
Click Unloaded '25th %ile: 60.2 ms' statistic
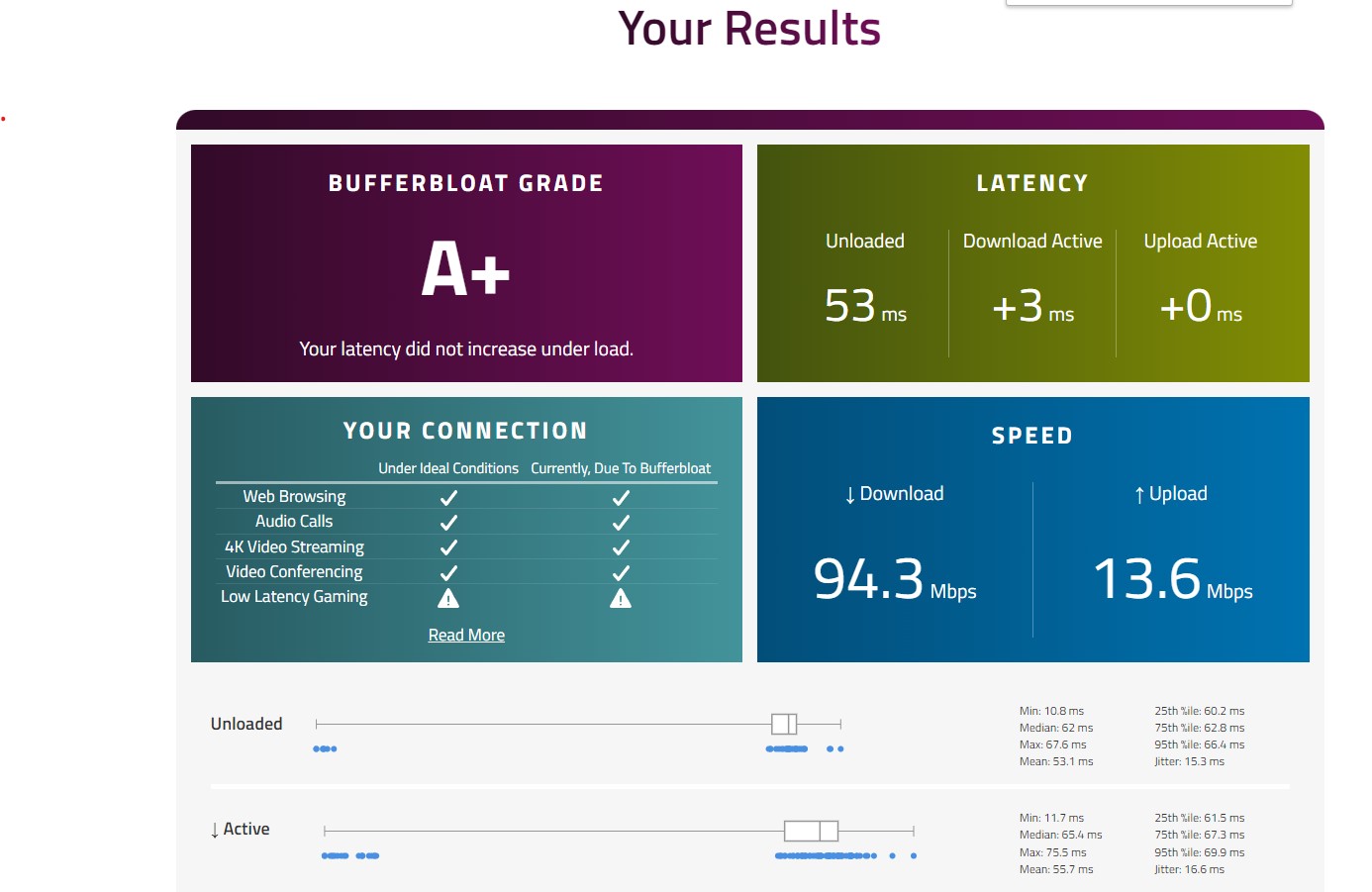click(x=1200, y=711)
